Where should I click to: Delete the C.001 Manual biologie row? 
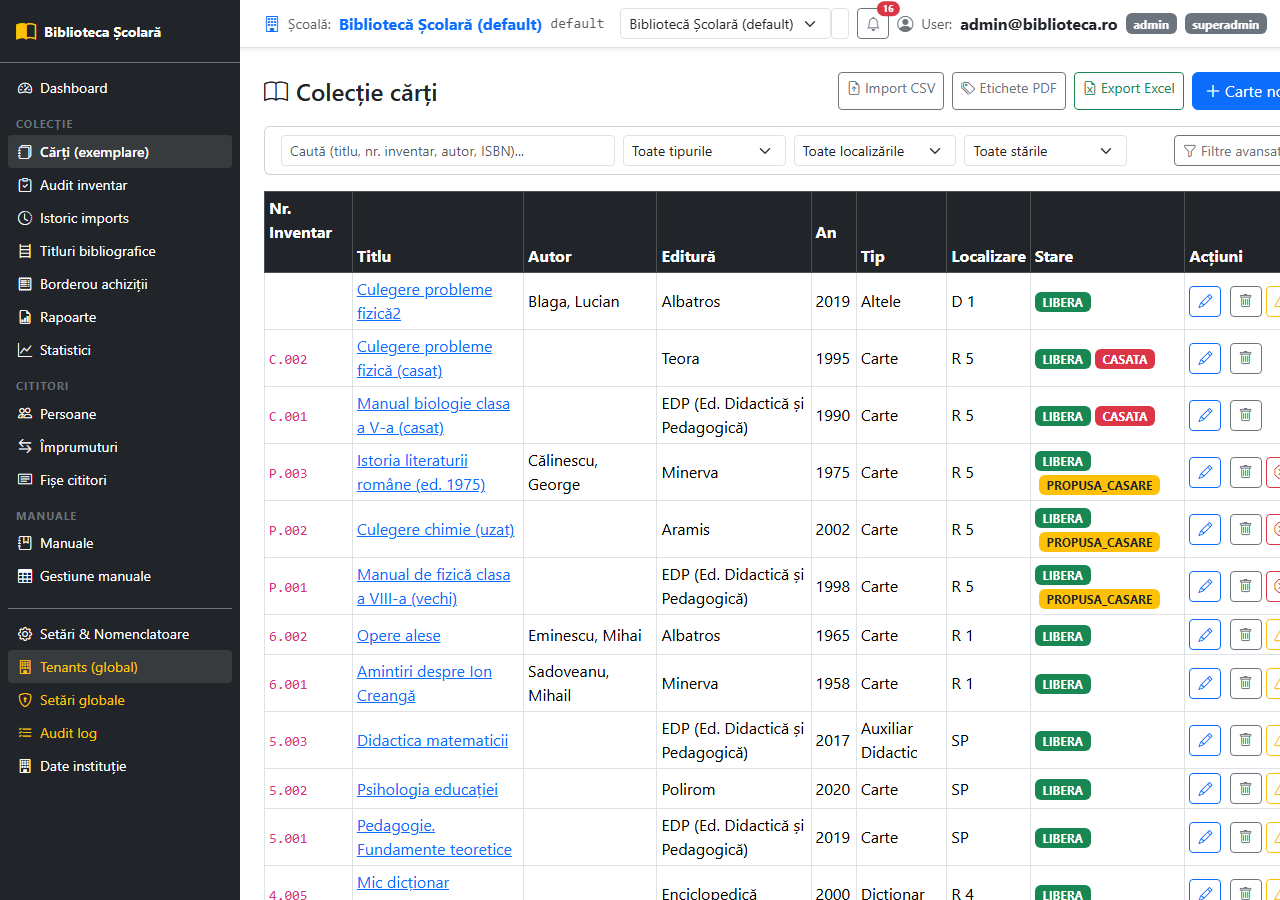click(x=1245, y=415)
